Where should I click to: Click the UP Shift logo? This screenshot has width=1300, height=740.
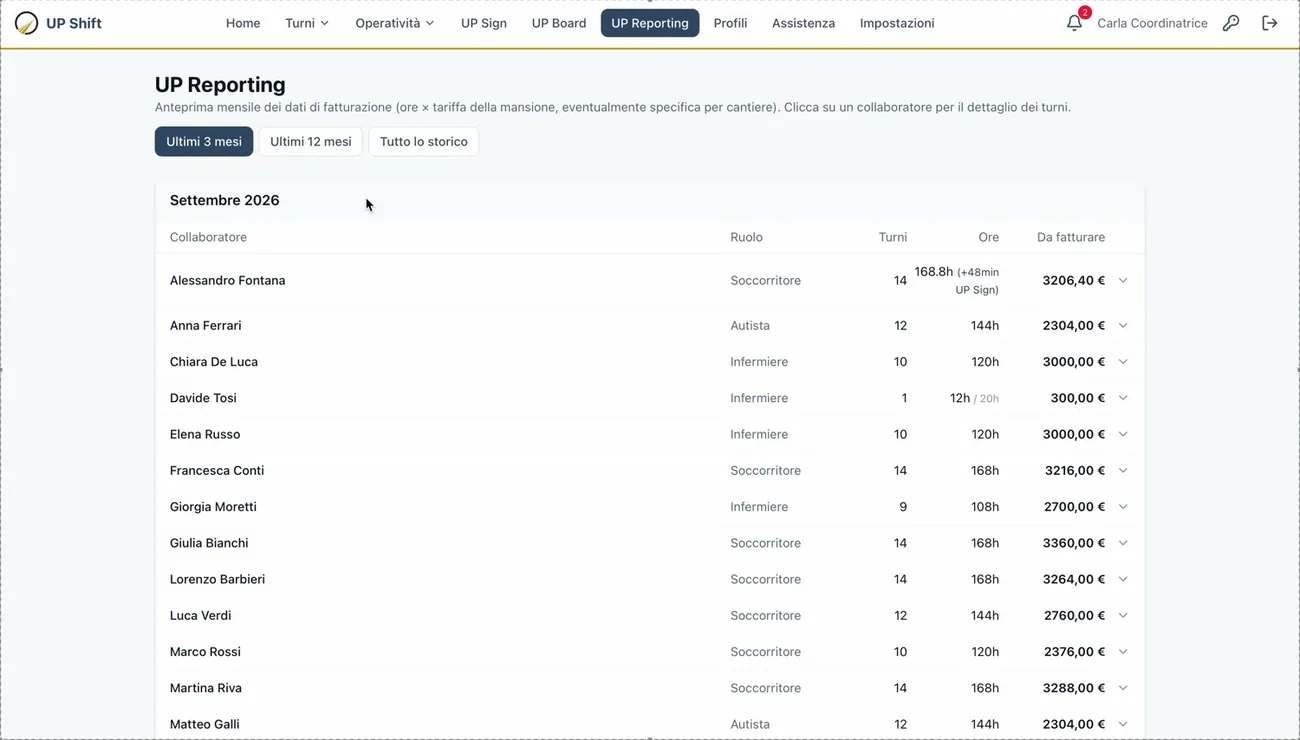point(59,23)
